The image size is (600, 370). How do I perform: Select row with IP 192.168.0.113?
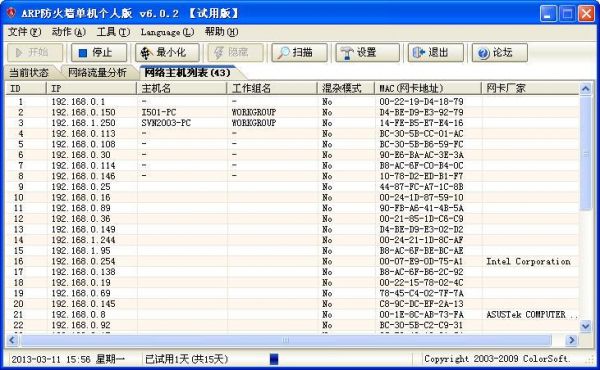pyautogui.click(x=292, y=134)
